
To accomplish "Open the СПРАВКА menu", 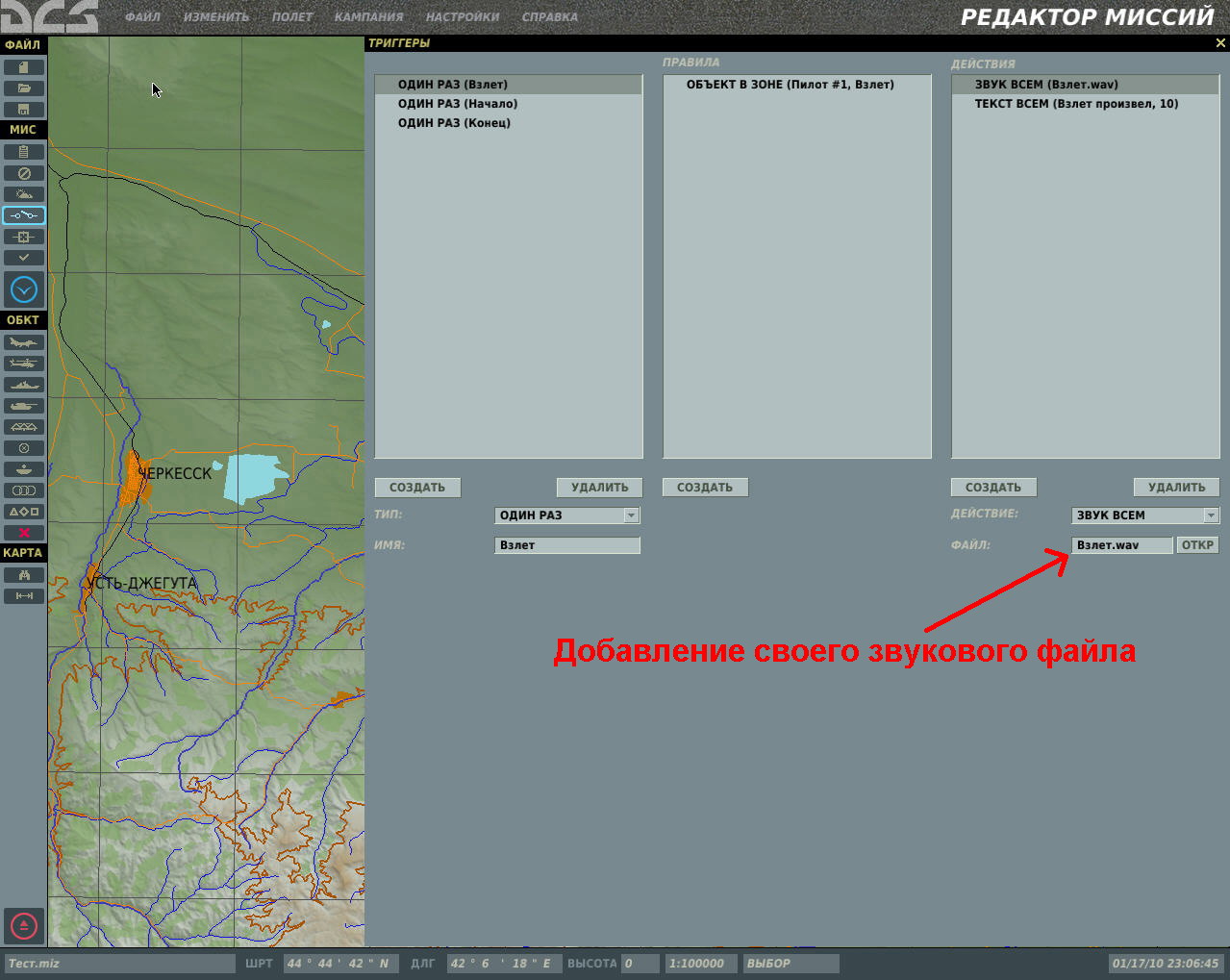I will coord(550,17).
